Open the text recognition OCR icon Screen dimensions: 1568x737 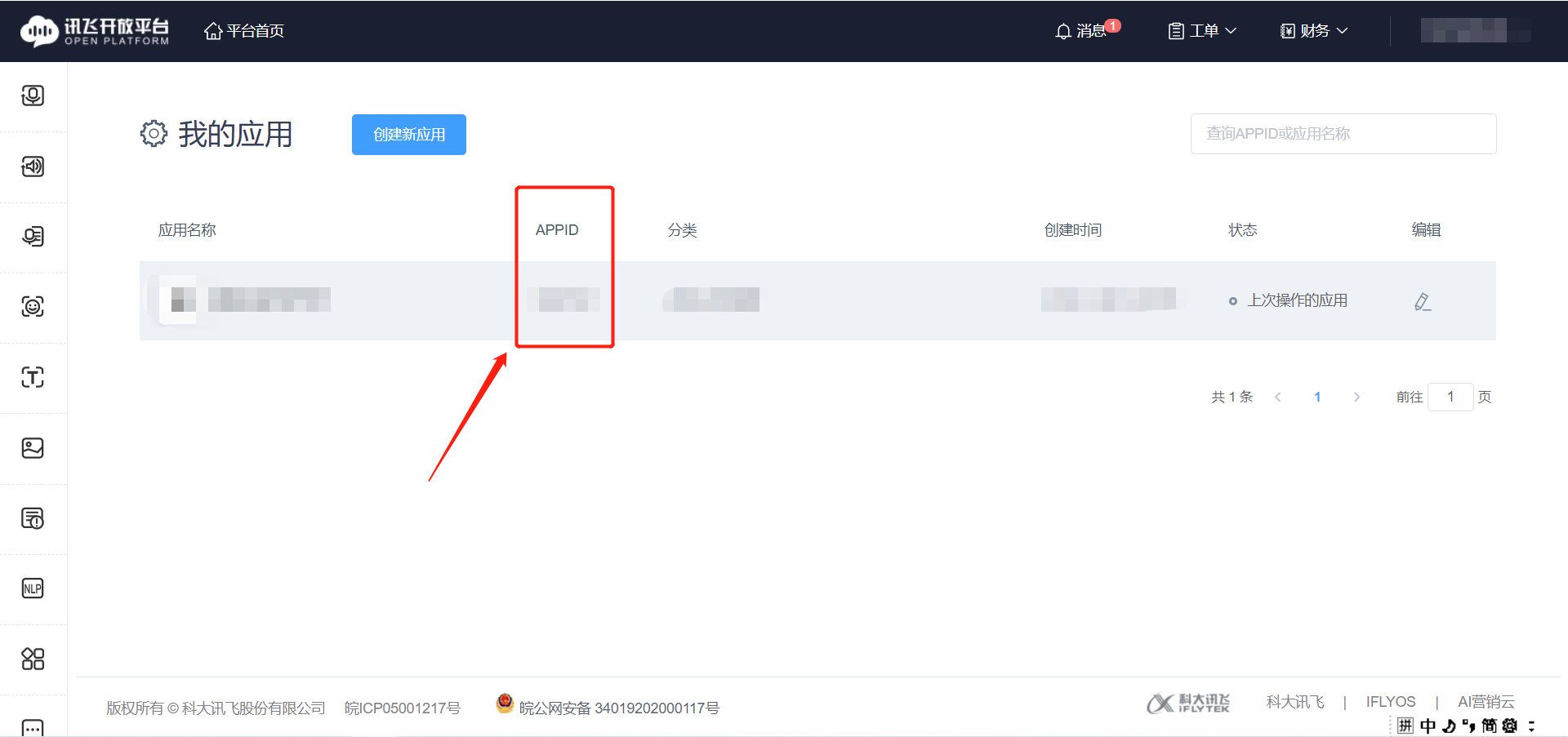click(33, 377)
